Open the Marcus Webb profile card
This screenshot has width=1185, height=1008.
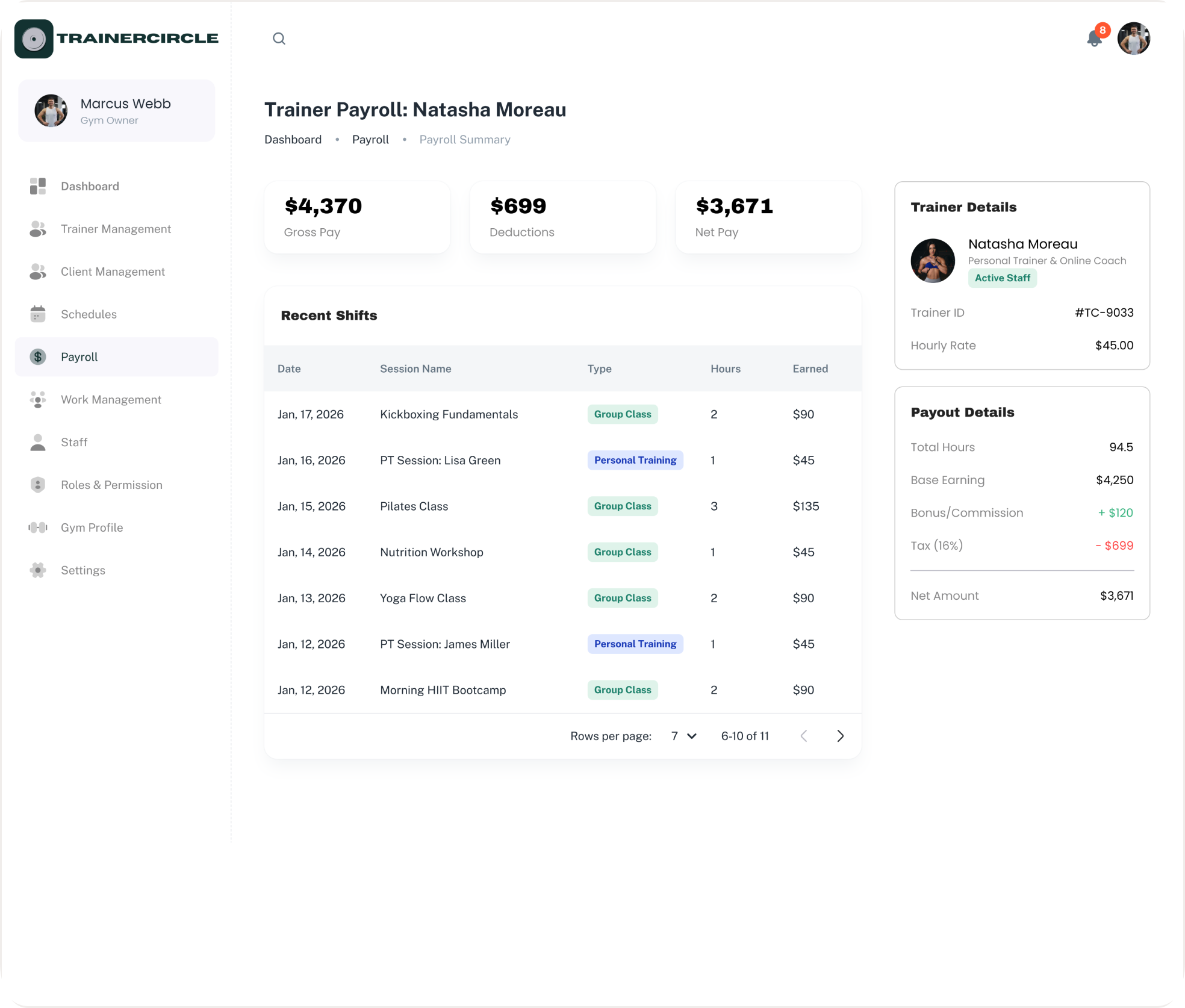click(117, 111)
